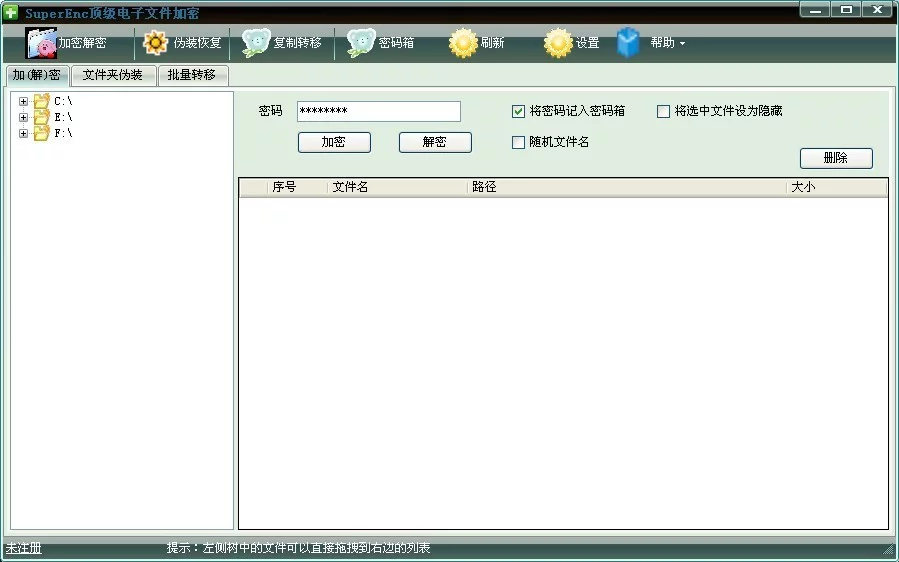Viewport: 899px width, 562px height.
Task: Click the 删除 button
Action: 836,158
